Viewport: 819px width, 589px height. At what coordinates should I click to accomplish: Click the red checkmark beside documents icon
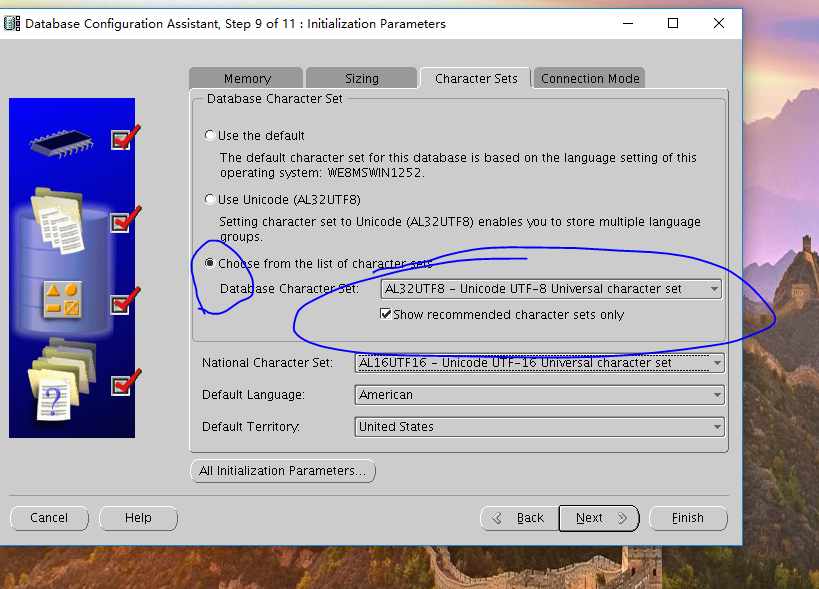[125, 220]
